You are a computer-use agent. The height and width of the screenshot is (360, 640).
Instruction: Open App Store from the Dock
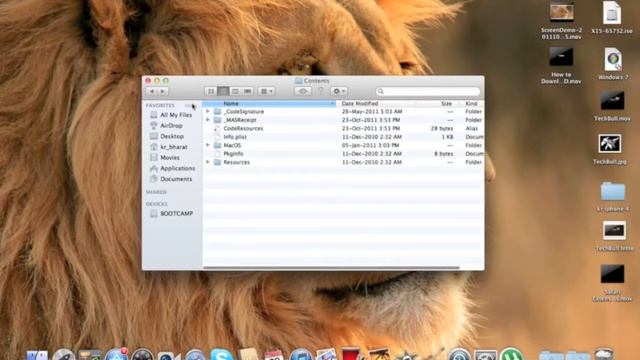116,354
